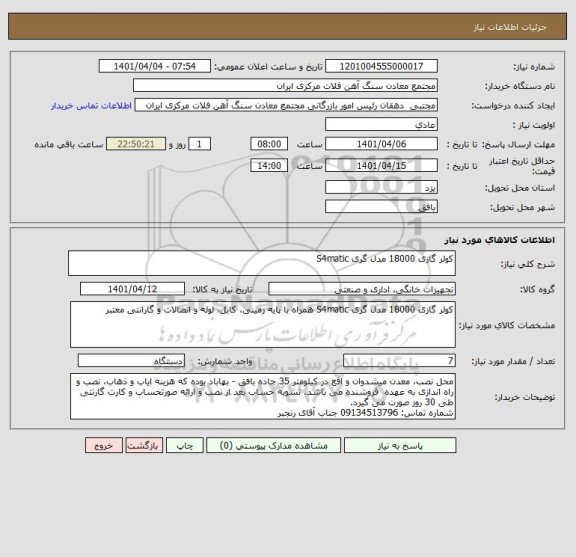Select the شماره نیاز field 1201004555000017
This screenshot has height=557, width=576.
(x=381, y=66)
